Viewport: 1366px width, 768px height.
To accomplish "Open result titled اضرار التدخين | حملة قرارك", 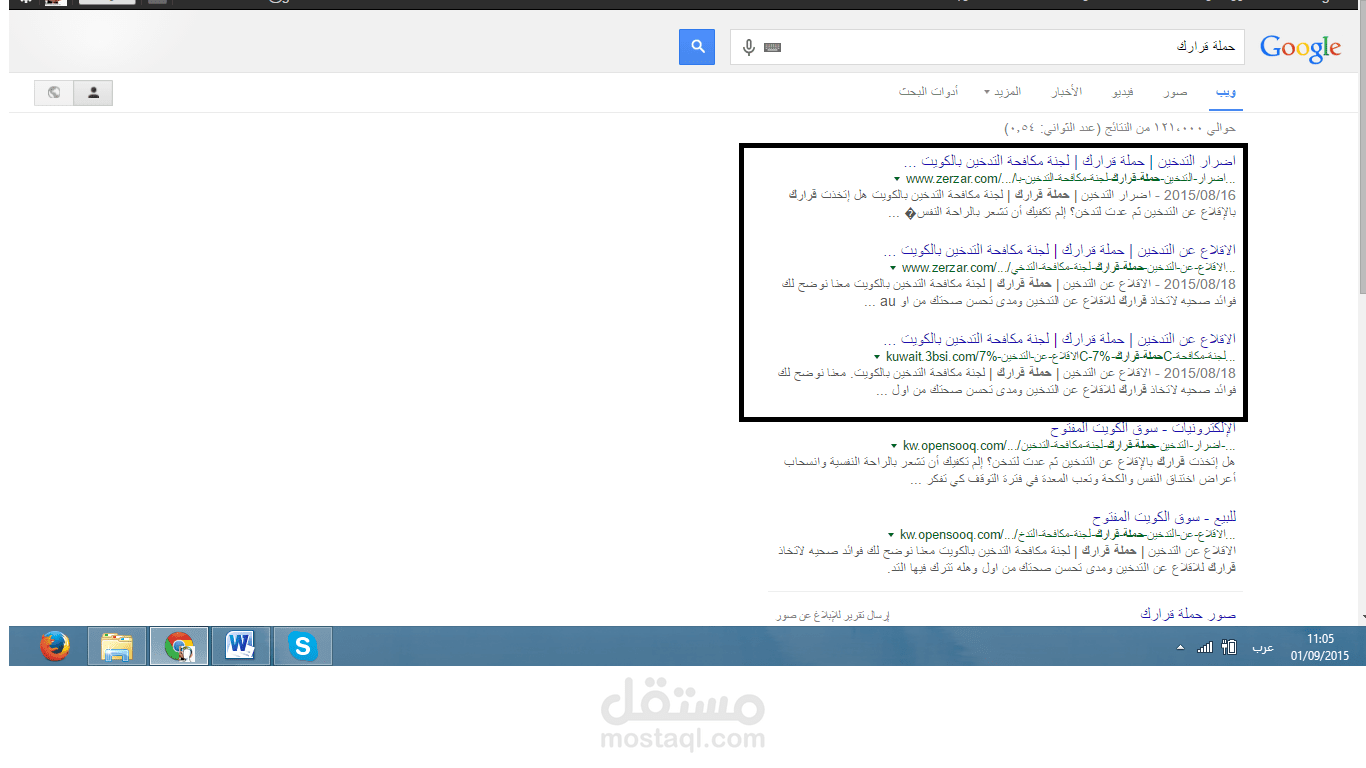I will 1069,161.
